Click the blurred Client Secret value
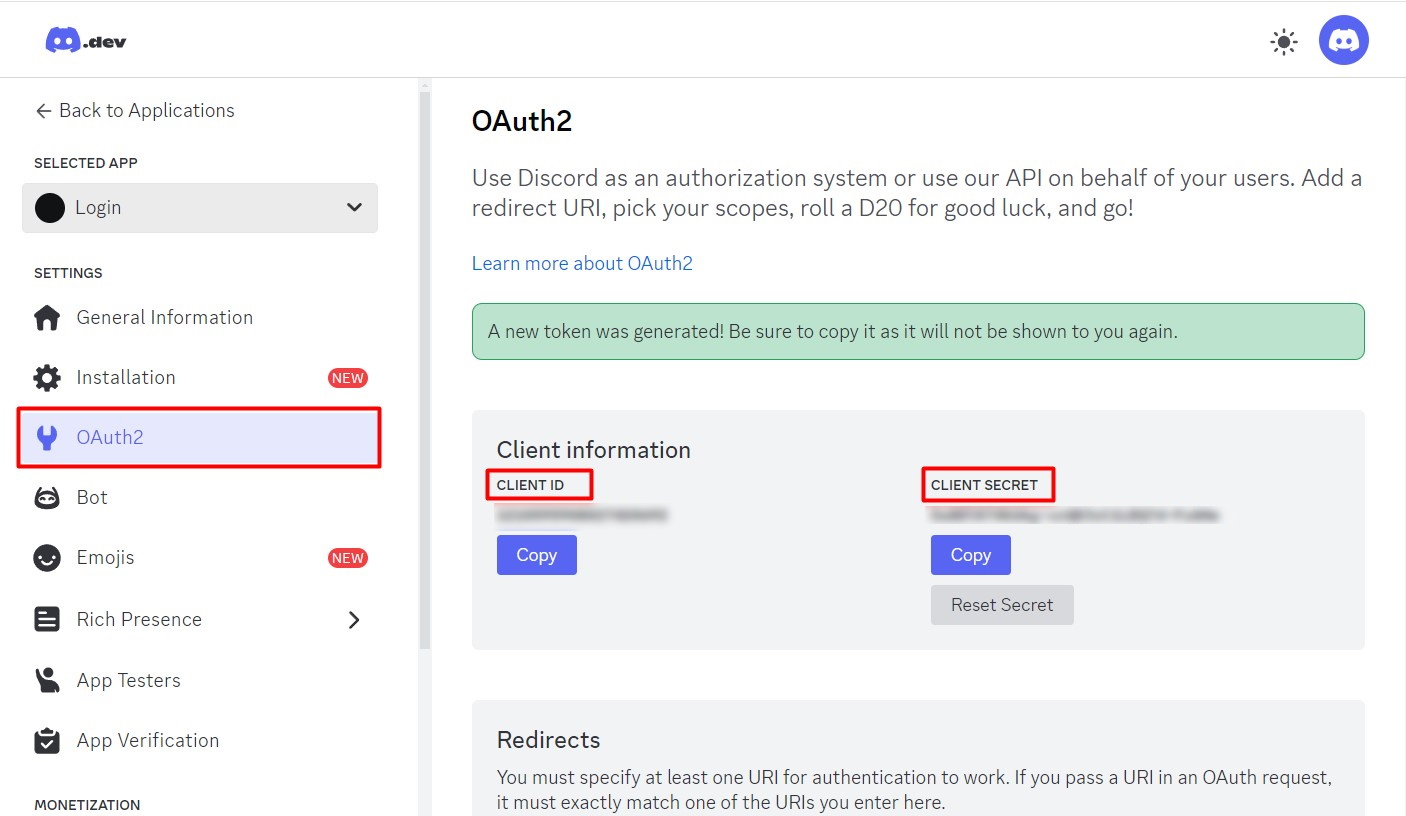1406x816 pixels. tap(1075, 516)
